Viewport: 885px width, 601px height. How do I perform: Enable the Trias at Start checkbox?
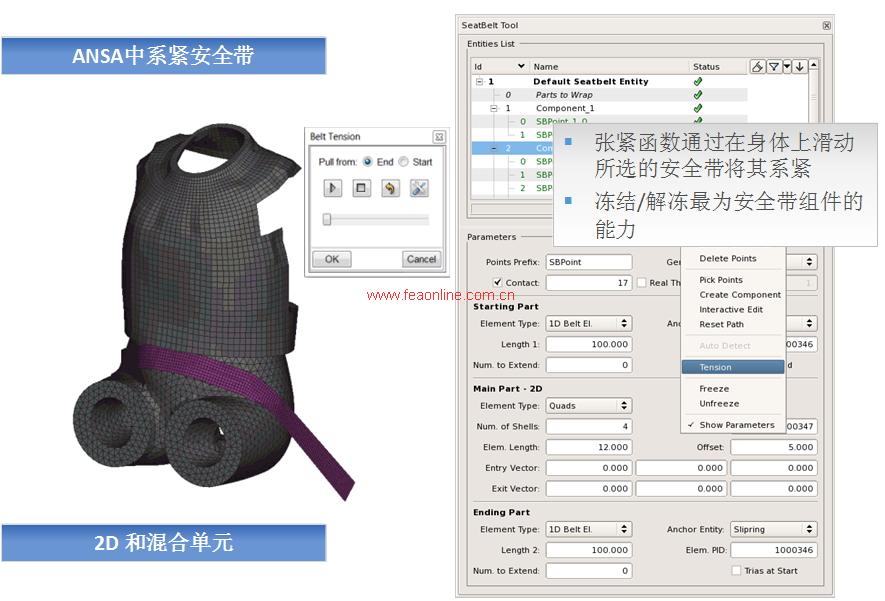(736, 571)
